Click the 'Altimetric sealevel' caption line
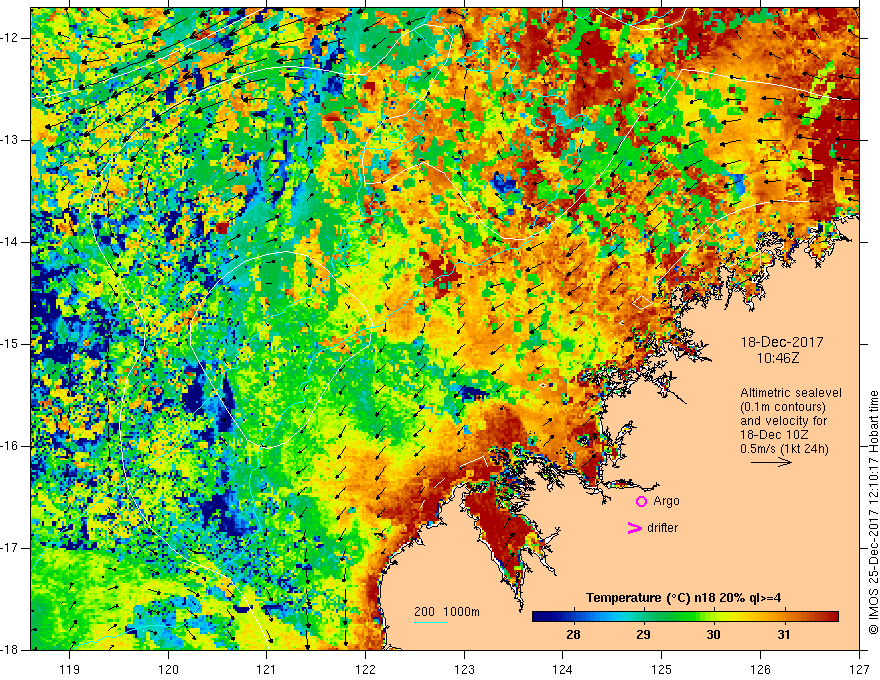This screenshot has height=680, width=880. [791, 393]
